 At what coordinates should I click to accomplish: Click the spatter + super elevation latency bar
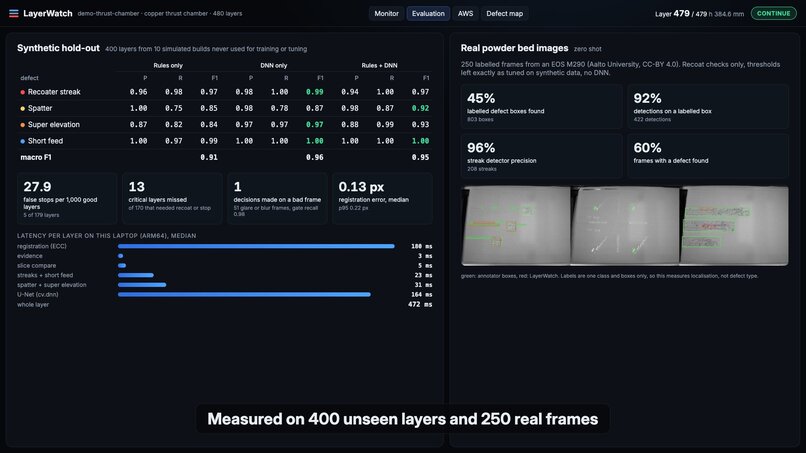pos(142,285)
